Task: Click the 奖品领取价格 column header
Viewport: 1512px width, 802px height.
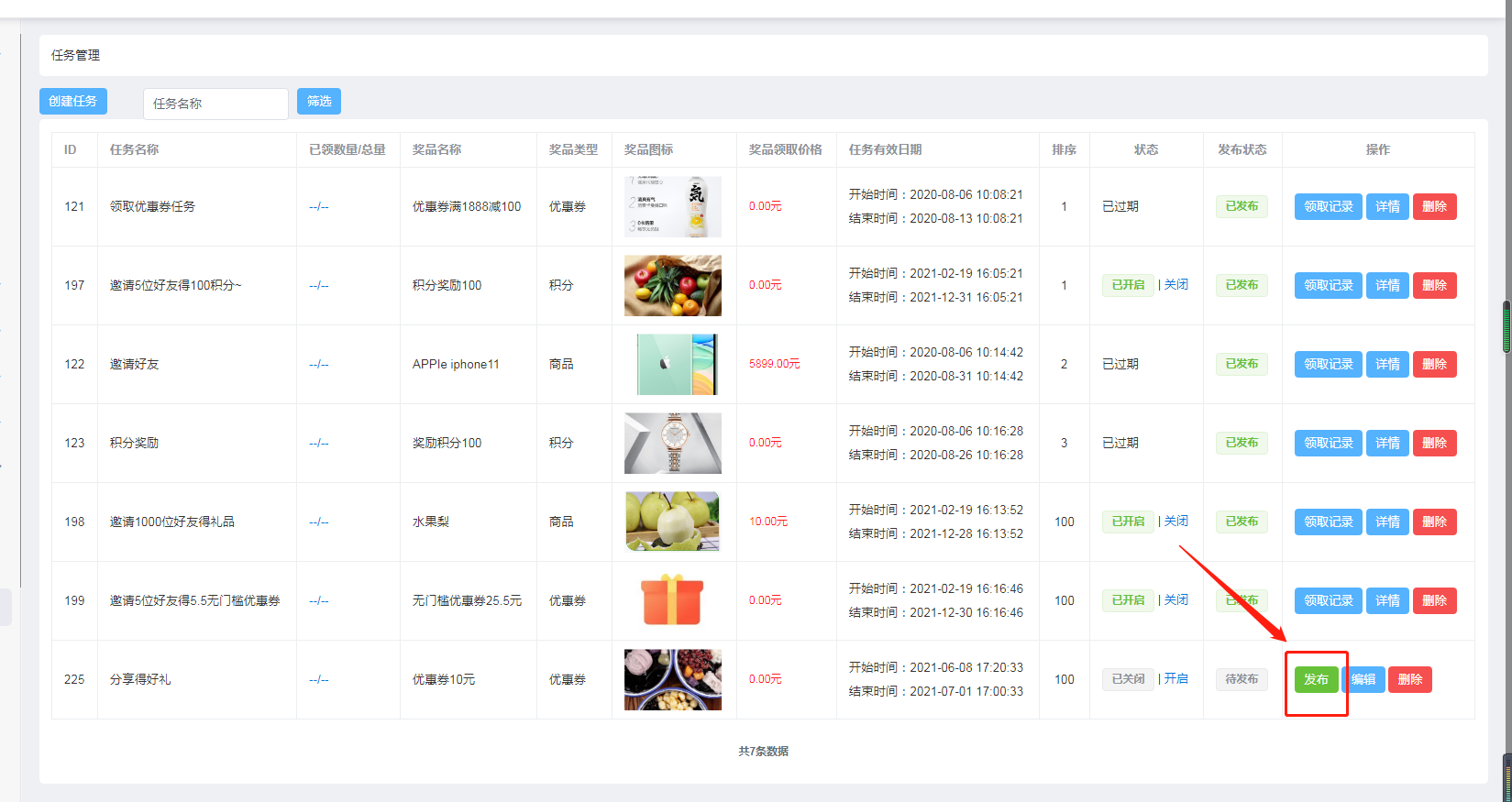Action: point(785,149)
